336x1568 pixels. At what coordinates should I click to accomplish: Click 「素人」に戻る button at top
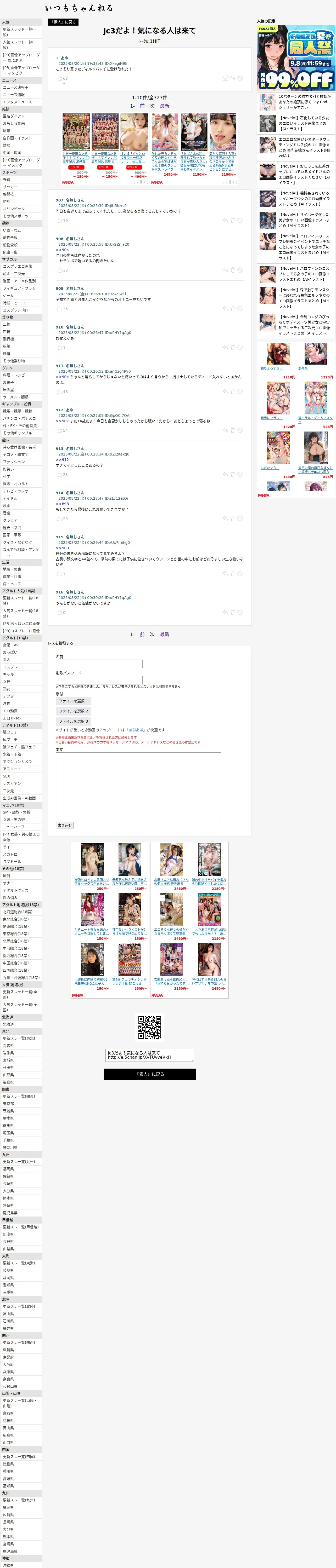[x=63, y=22]
